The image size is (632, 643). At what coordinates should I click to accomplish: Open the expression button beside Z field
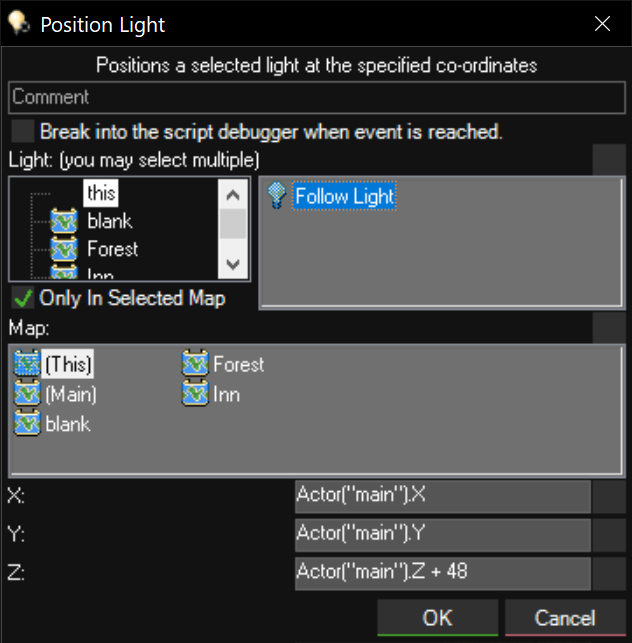point(609,573)
